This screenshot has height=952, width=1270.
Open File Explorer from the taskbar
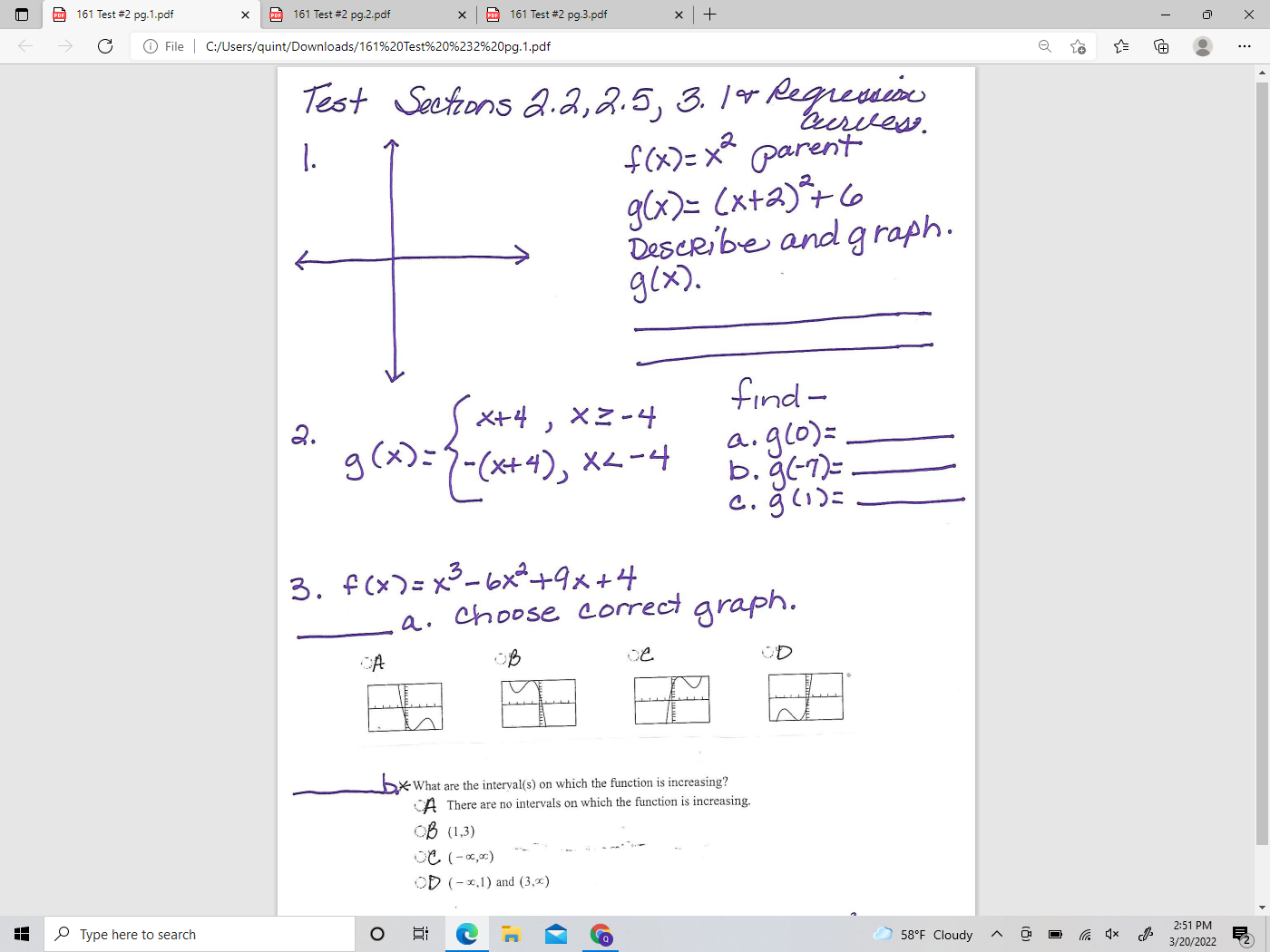pos(511,934)
